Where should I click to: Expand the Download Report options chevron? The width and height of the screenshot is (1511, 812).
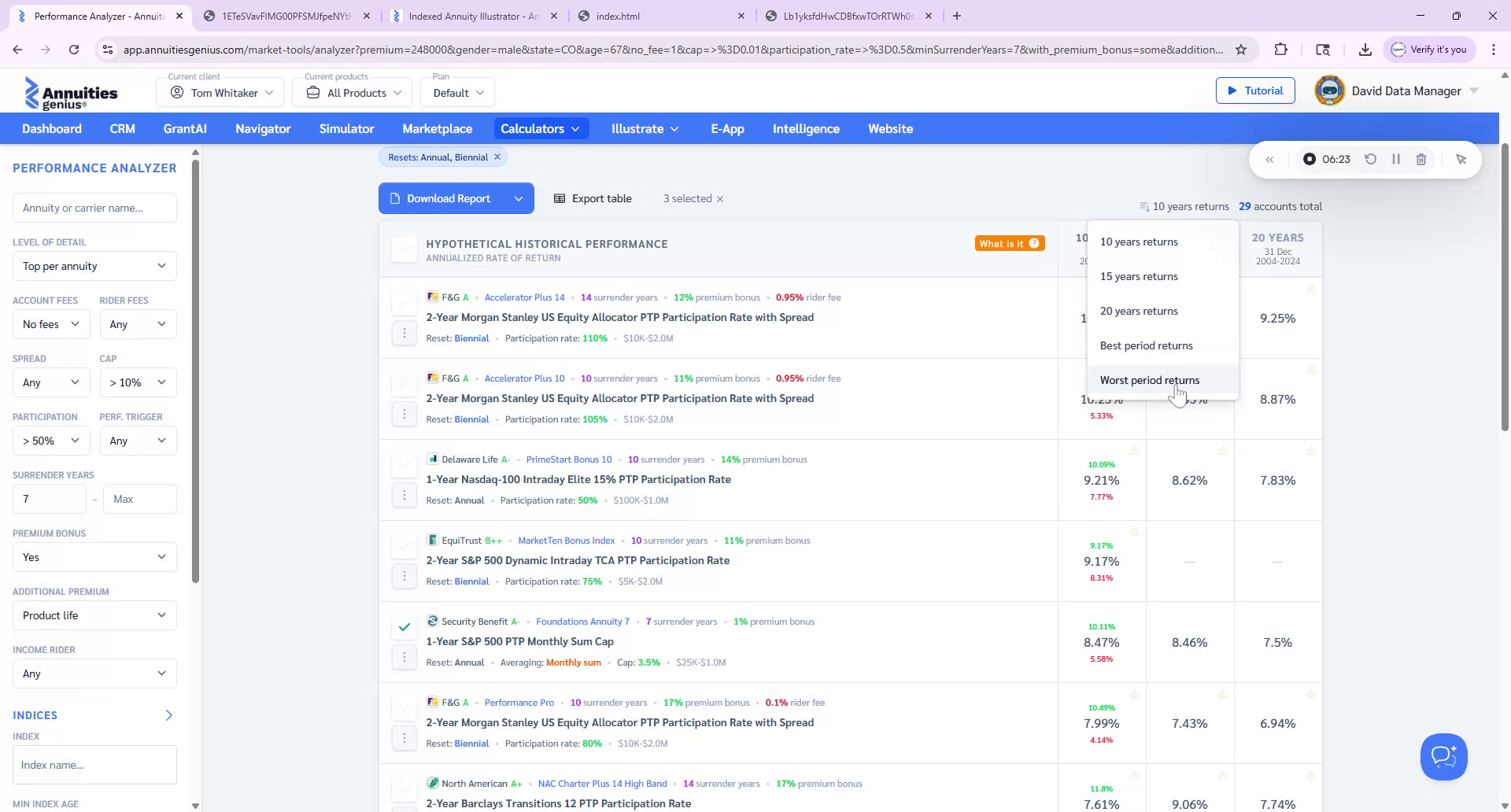click(x=519, y=198)
